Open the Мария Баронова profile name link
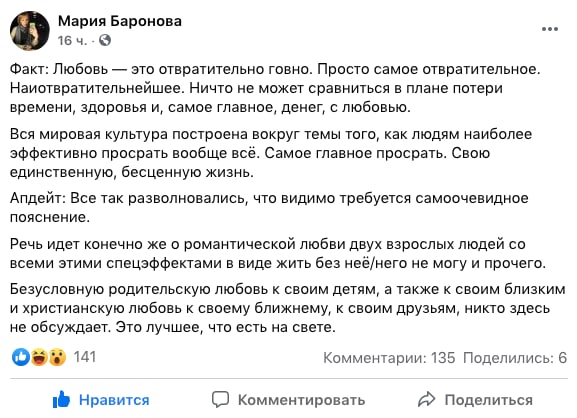Image resolution: width=577 pixels, height=418 pixels. 120,21
